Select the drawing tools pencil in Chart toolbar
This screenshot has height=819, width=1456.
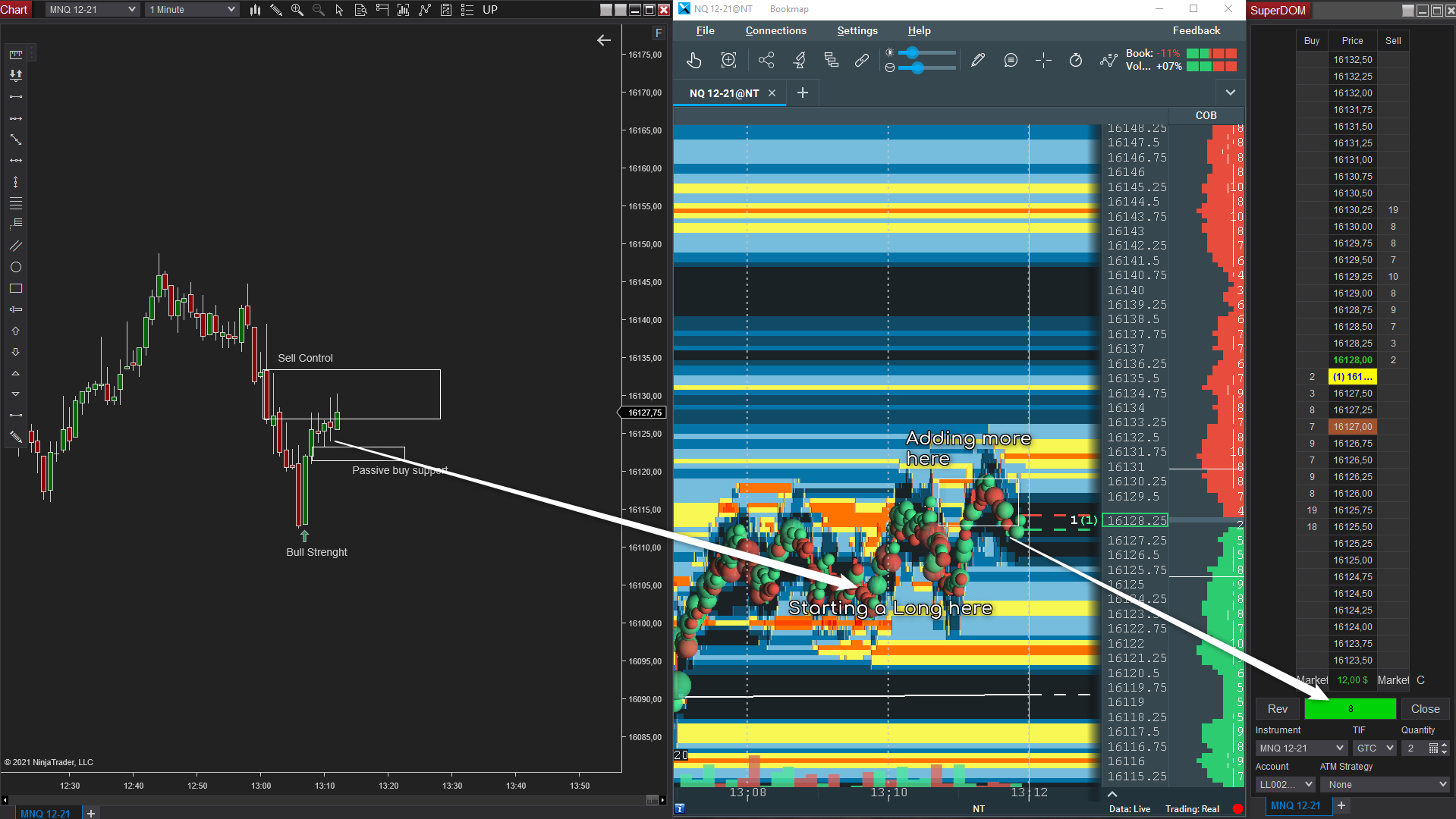(276, 10)
